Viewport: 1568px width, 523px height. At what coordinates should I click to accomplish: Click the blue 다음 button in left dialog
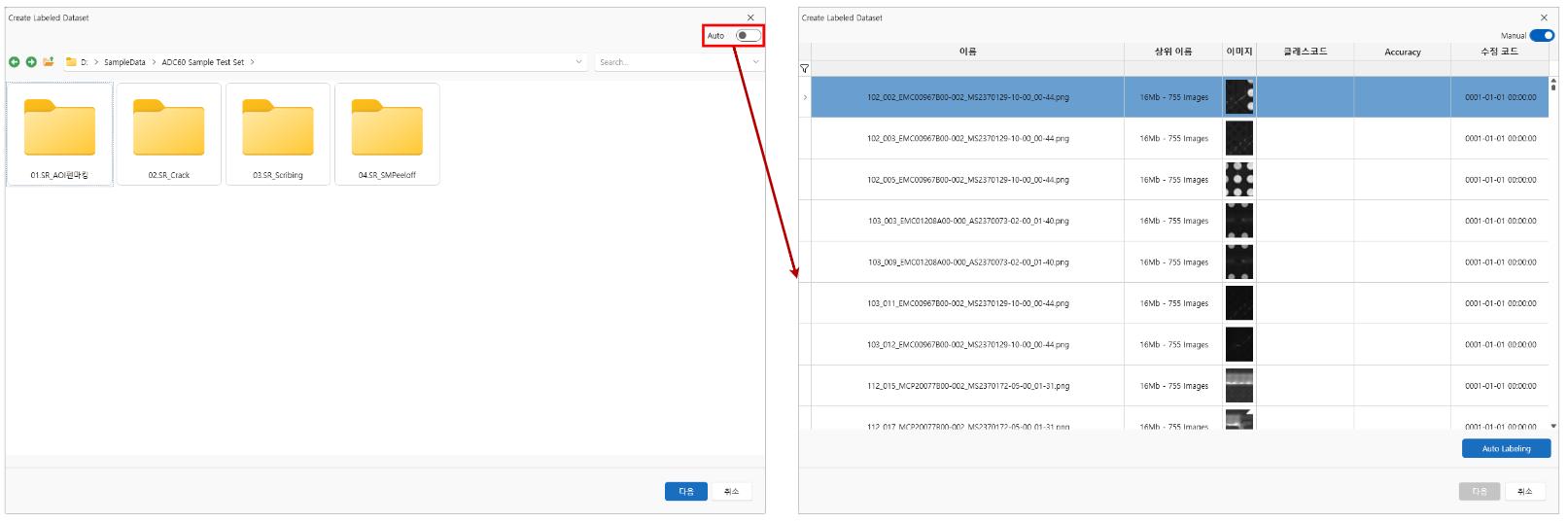(x=685, y=492)
